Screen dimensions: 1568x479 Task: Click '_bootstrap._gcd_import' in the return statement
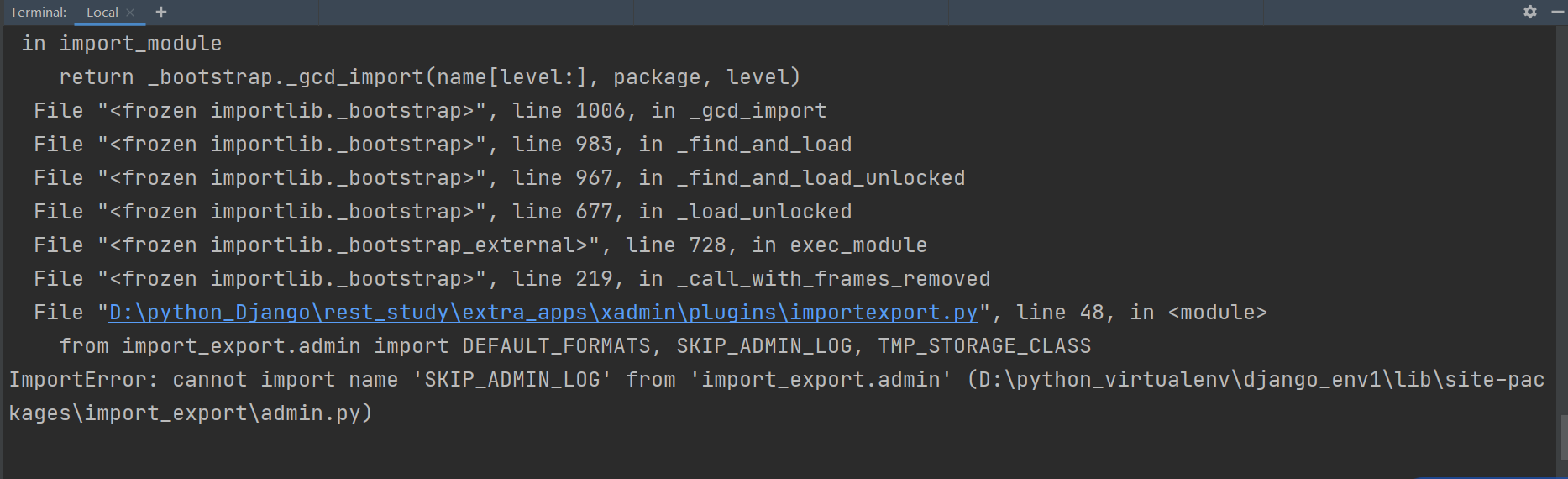(x=286, y=77)
